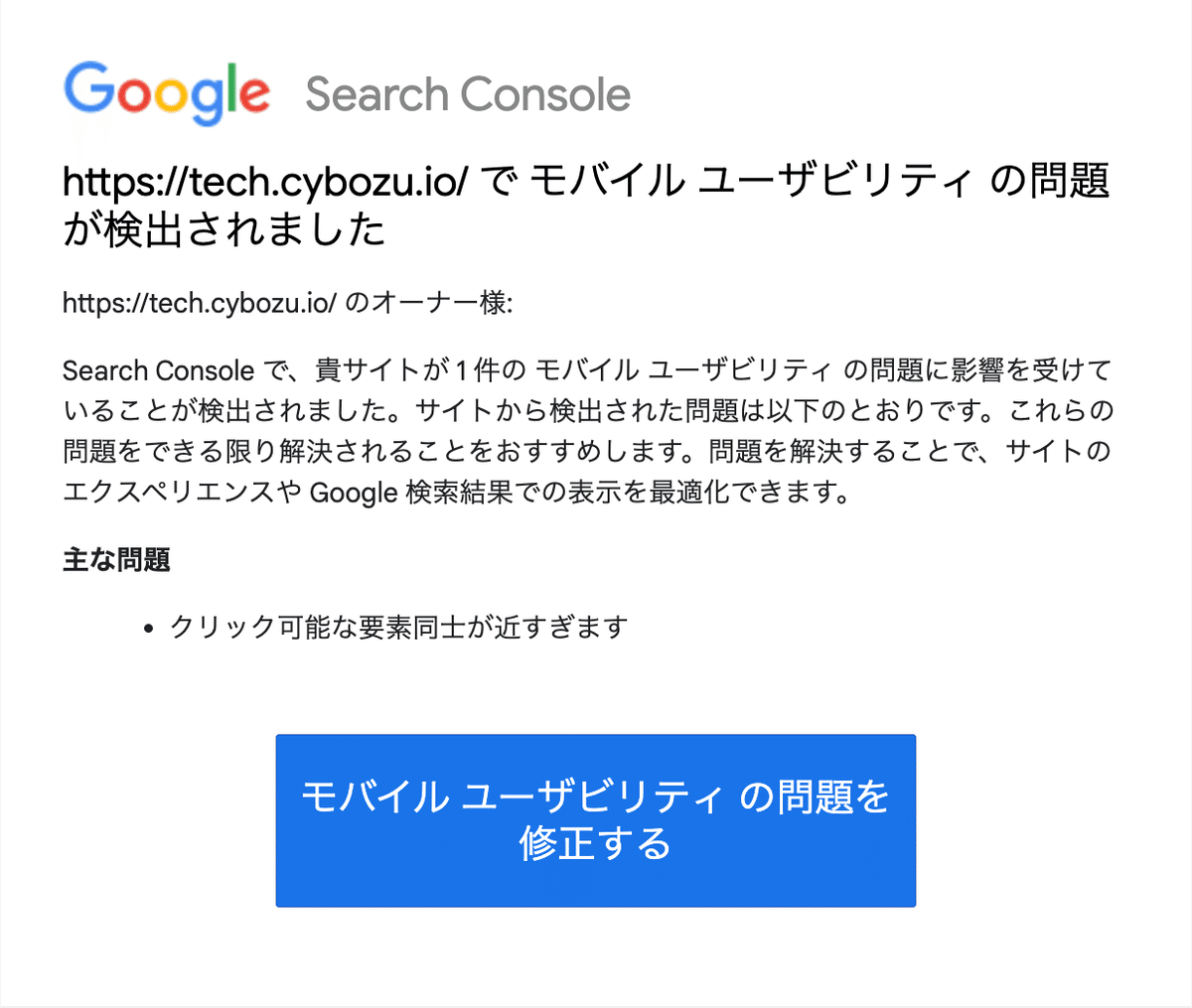Image resolution: width=1192 pixels, height=1008 pixels.
Task: Click 修正する inside the blue button
Action: pos(595,844)
